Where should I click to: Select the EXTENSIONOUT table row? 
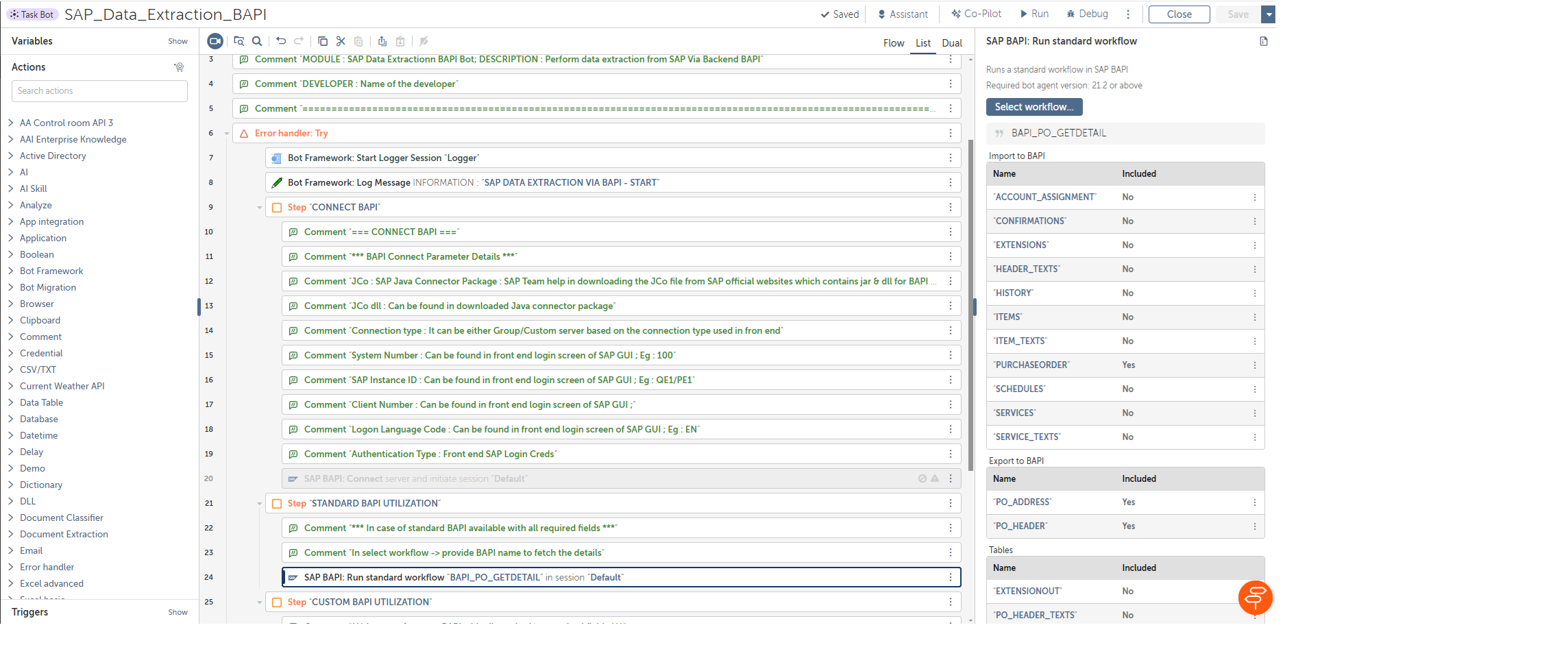(1125, 592)
